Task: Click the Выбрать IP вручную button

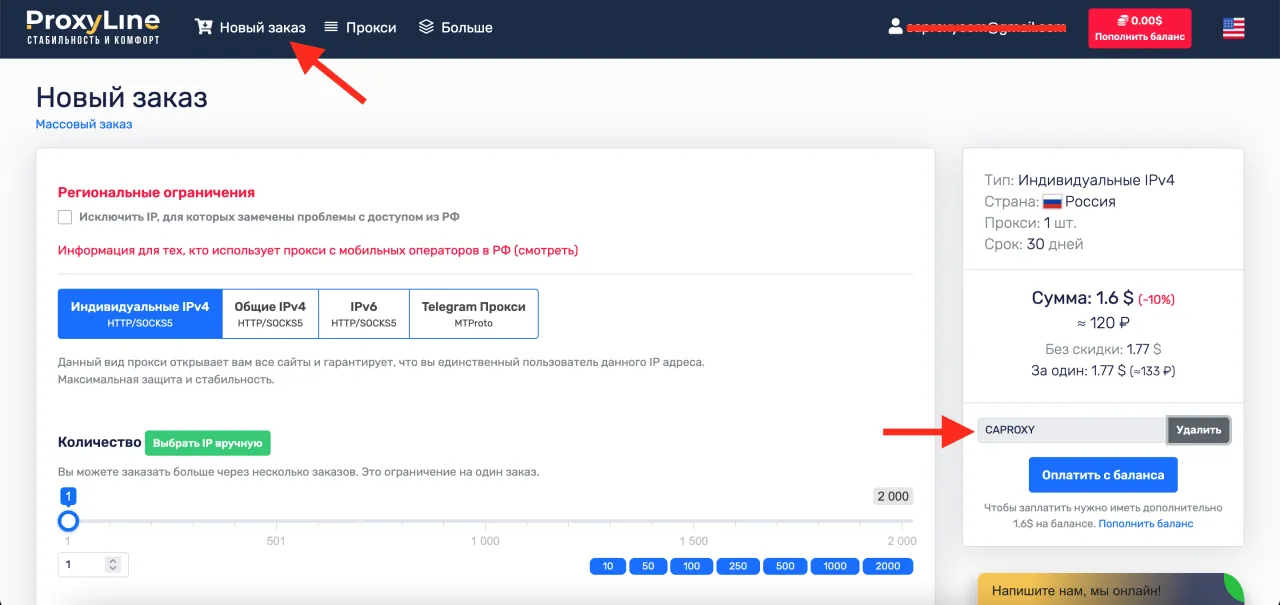Action: [x=208, y=442]
